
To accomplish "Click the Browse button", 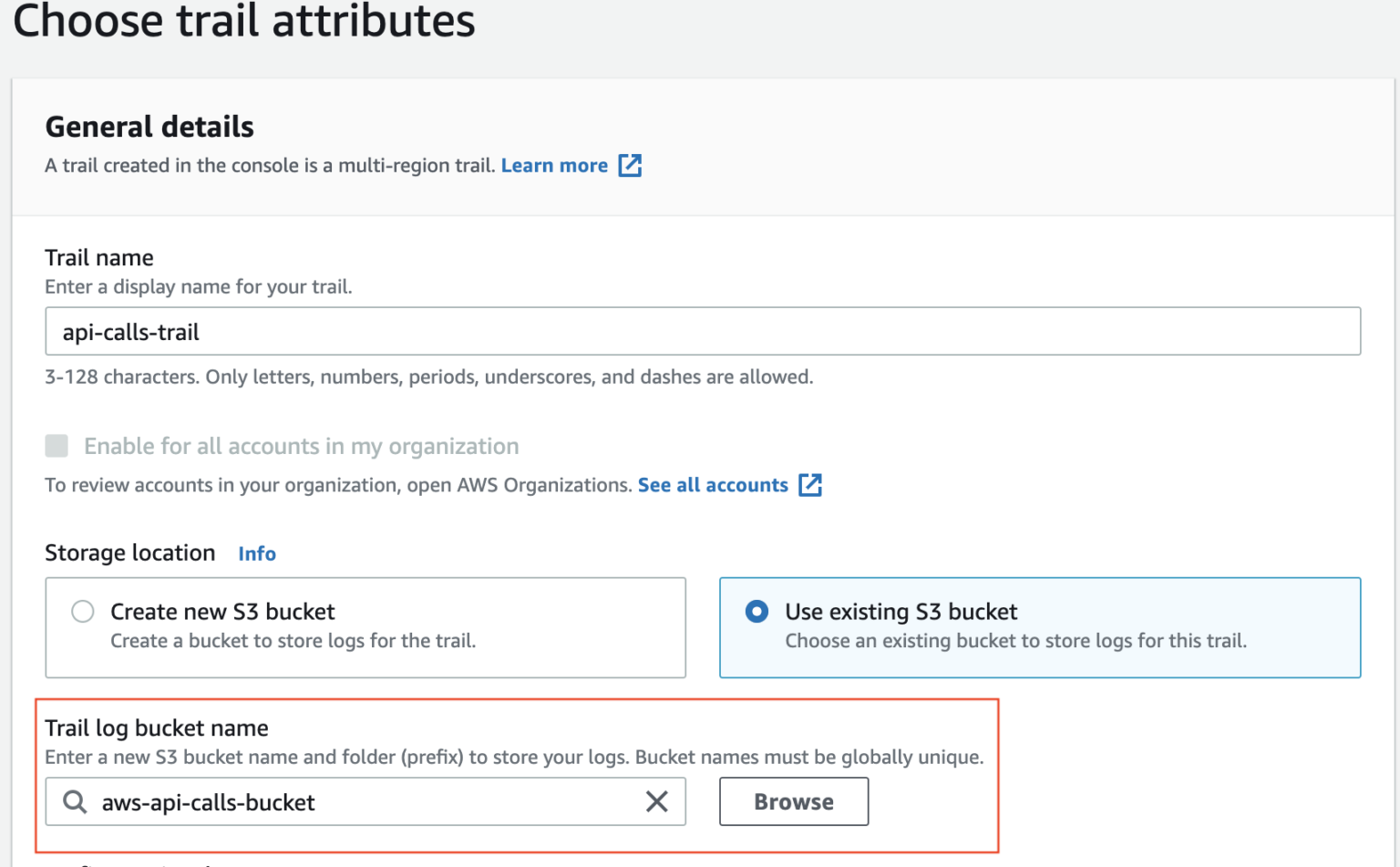I will [792, 801].
